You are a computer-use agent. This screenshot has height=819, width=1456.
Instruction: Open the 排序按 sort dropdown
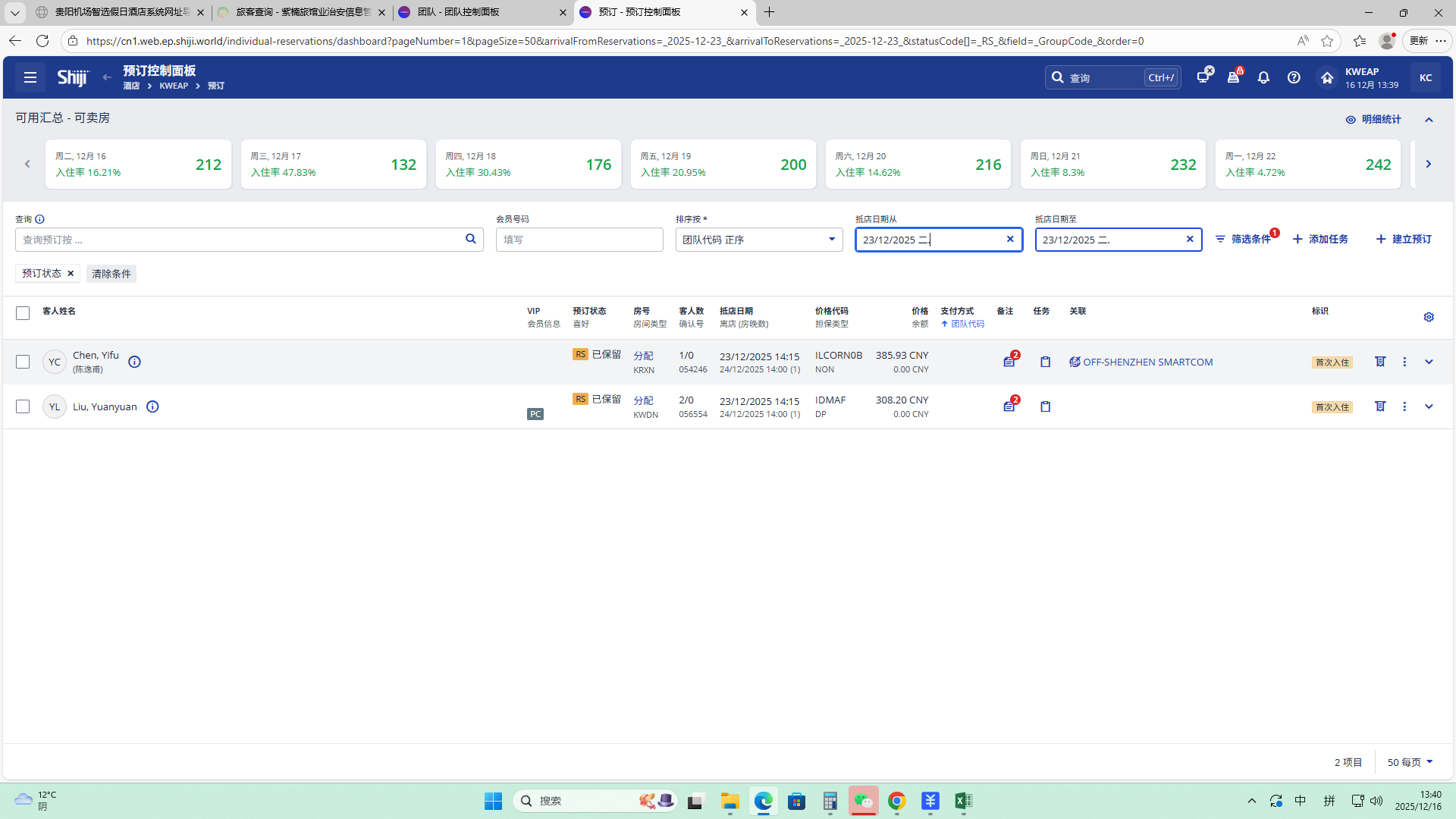(x=758, y=240)
